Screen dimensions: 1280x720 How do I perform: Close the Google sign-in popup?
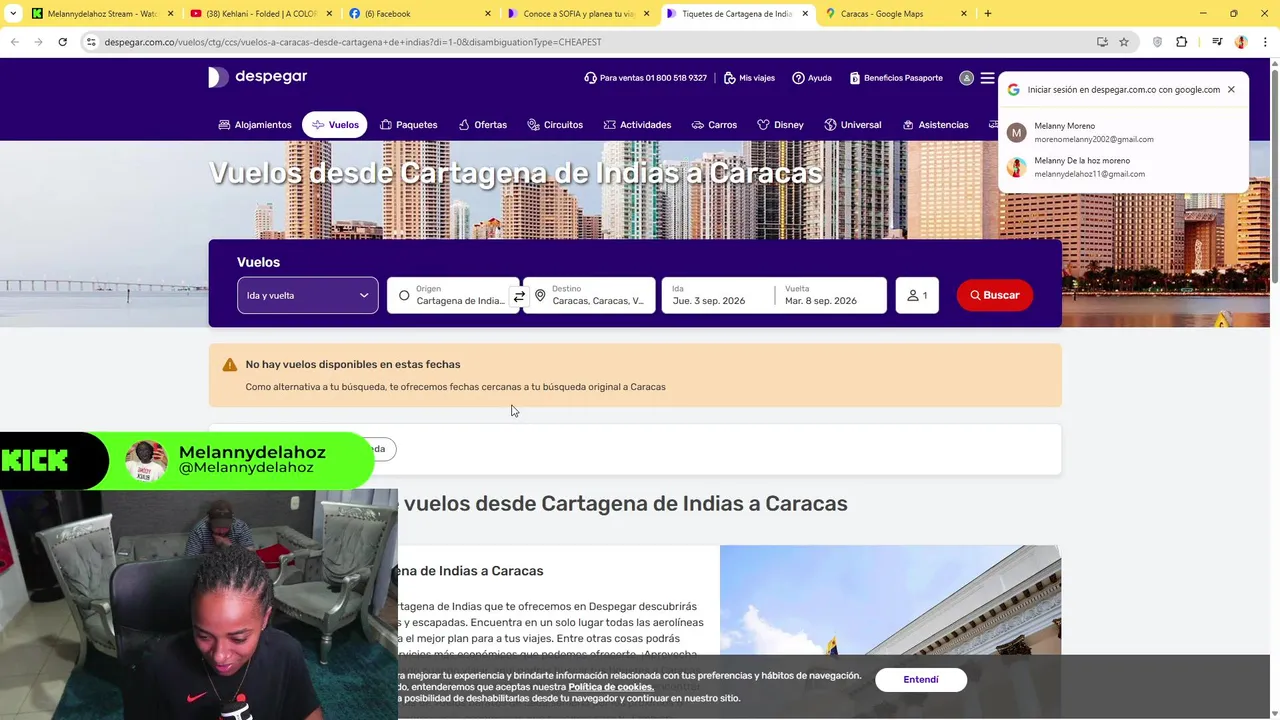[1231, 89]
